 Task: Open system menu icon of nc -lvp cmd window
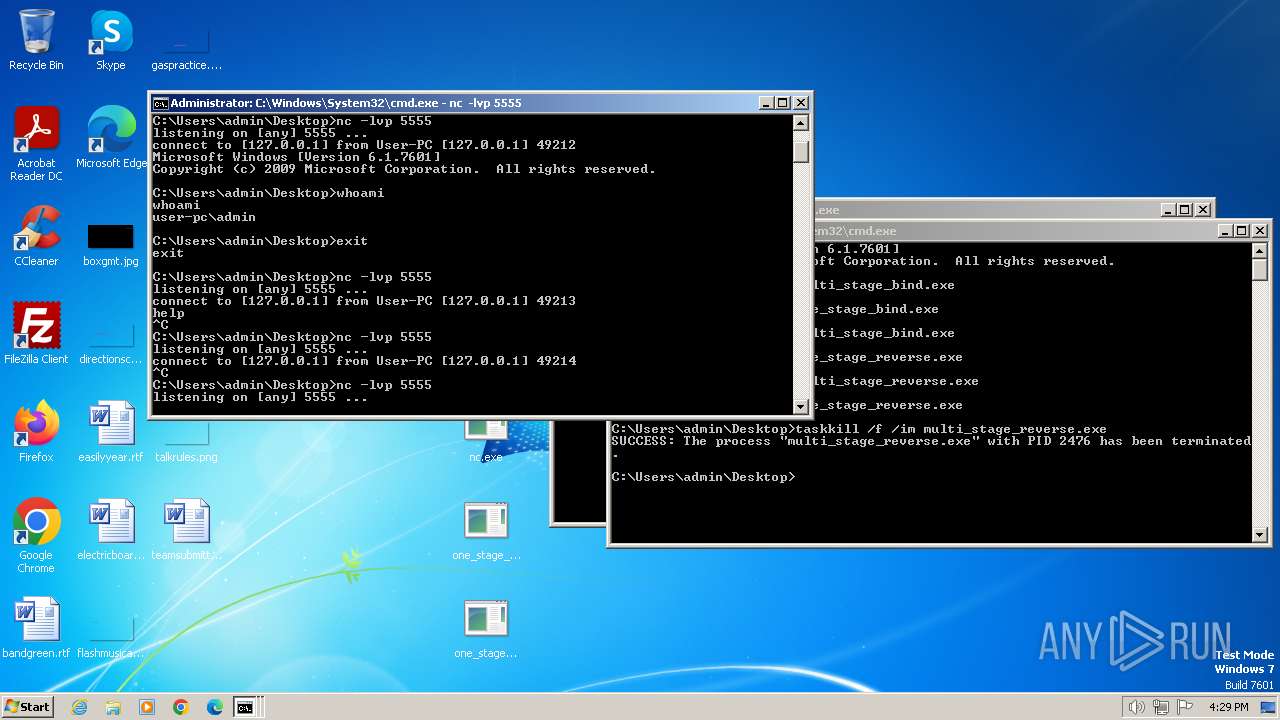(x=160, y=103)
